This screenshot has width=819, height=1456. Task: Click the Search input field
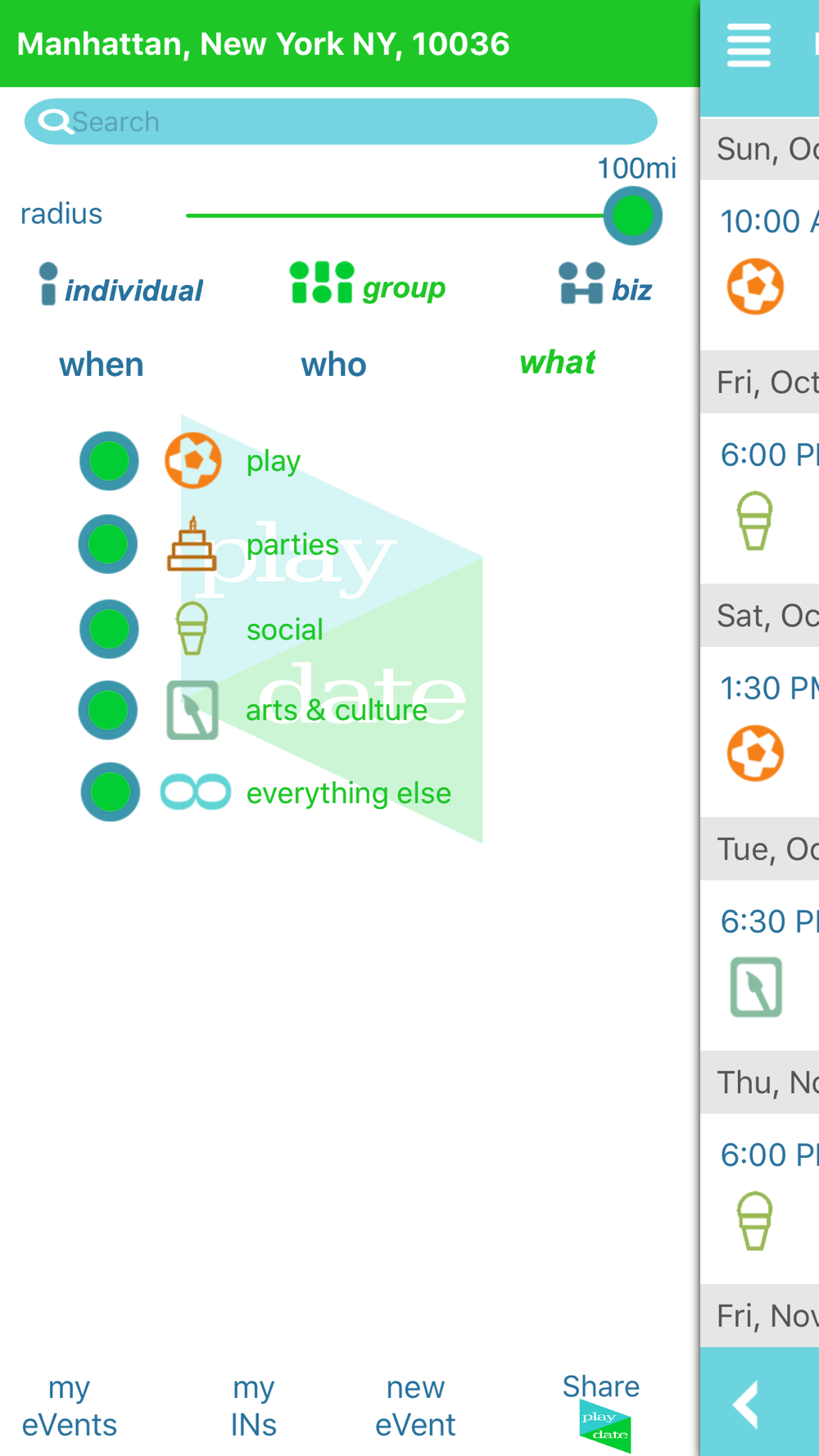(x=341, y=122)
